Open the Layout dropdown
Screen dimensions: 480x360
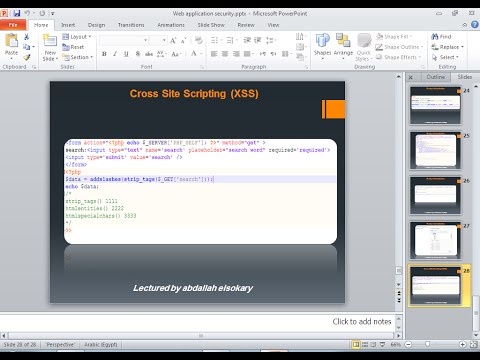point(77,37)
